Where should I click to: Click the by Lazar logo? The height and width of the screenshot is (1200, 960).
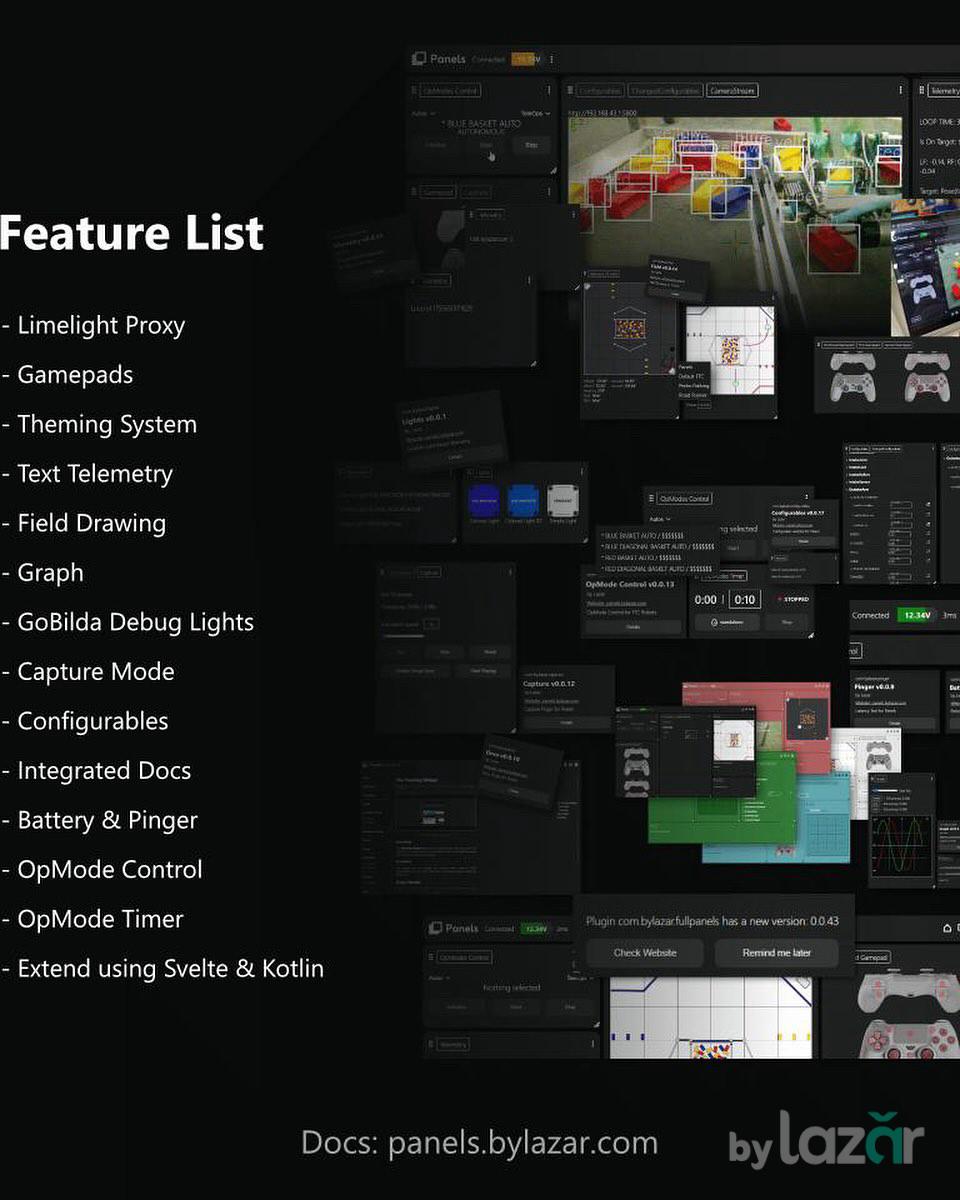pyautogui.click(x=826, y=1142)
